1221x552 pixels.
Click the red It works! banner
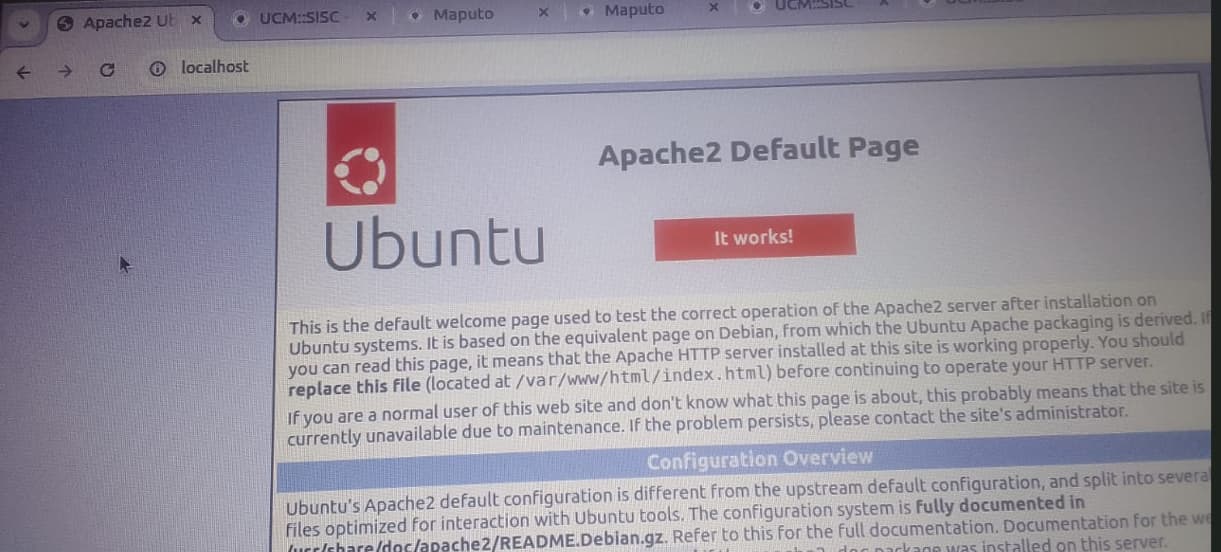coord(755,237)
